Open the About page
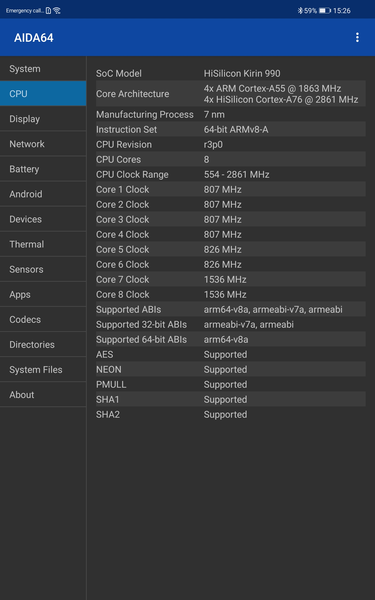The height and width of the screenshot is (600, 375). tap(43, 395)
